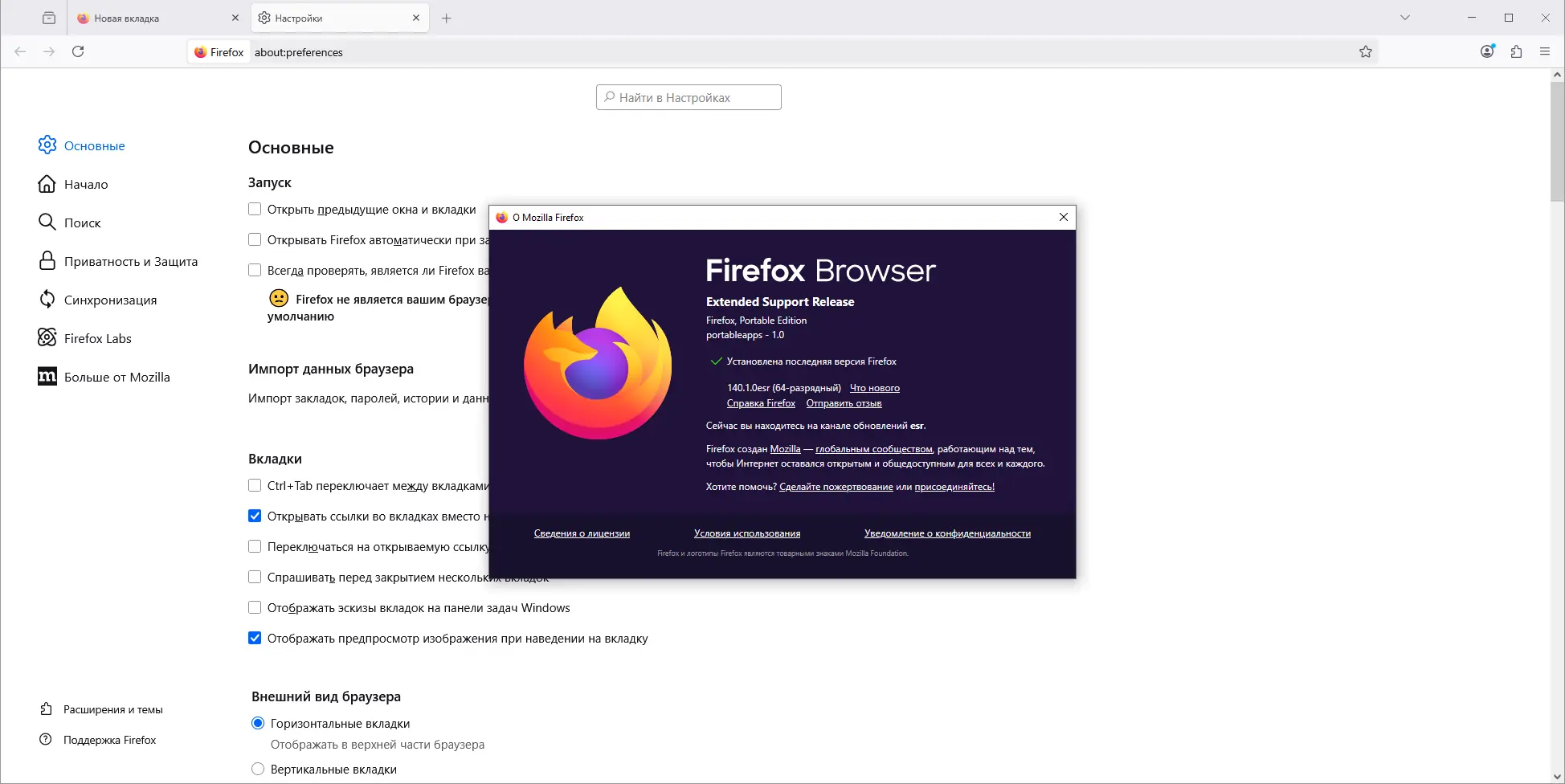Open the Справка Firefox link
This screenshot has height=784, width=1565.
pyautogui.click(x=761, y=403)
